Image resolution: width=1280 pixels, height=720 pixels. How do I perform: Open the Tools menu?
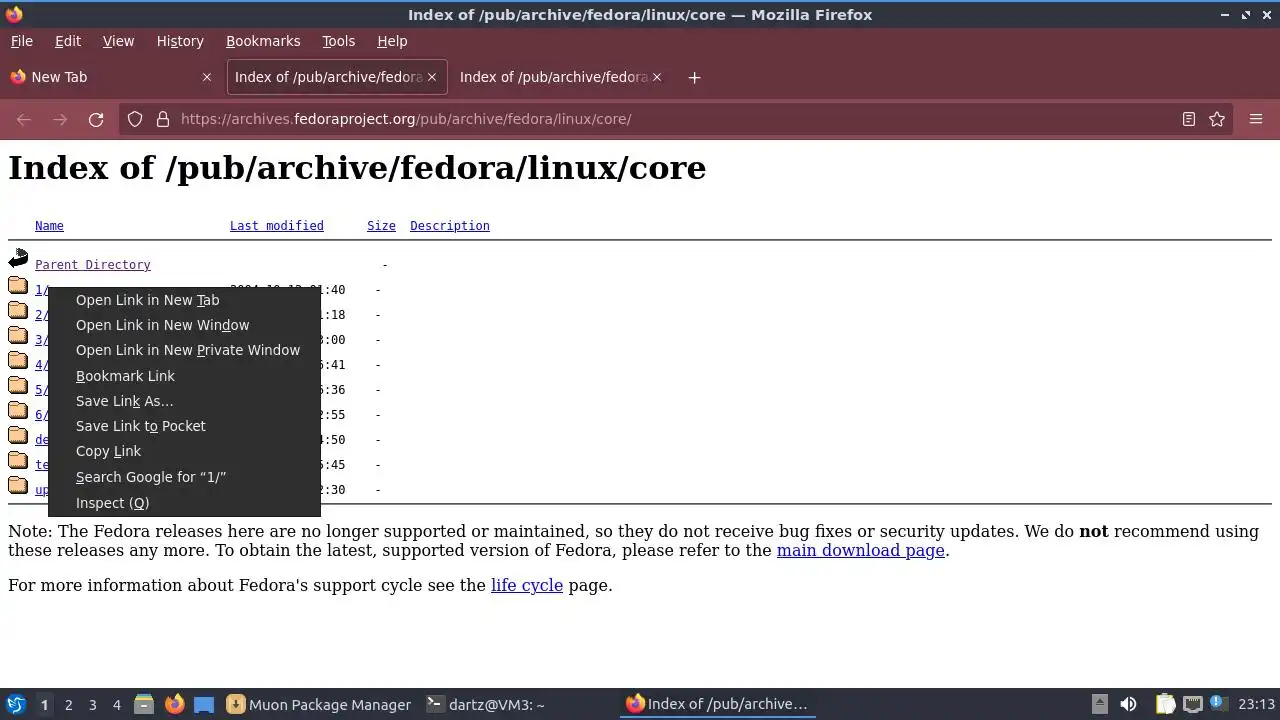click(338, 41)
